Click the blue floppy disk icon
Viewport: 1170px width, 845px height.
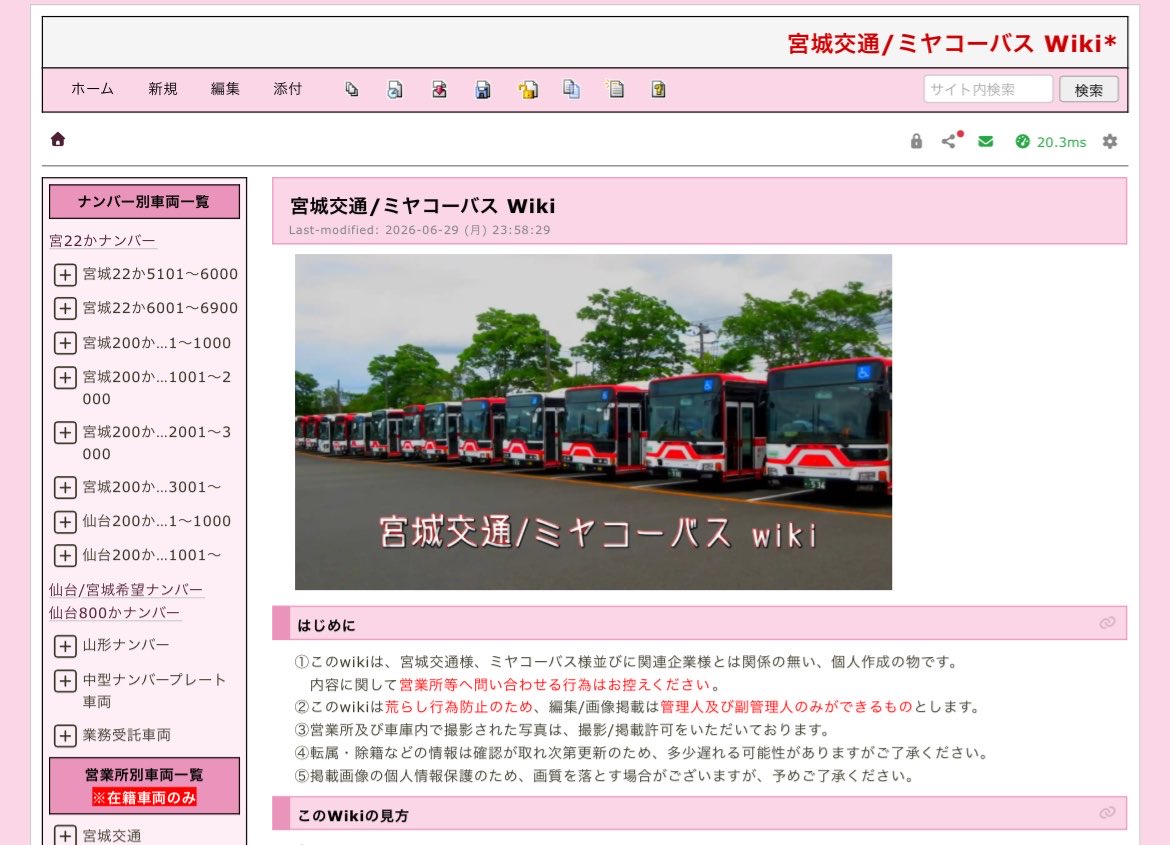tap(483, 90)
